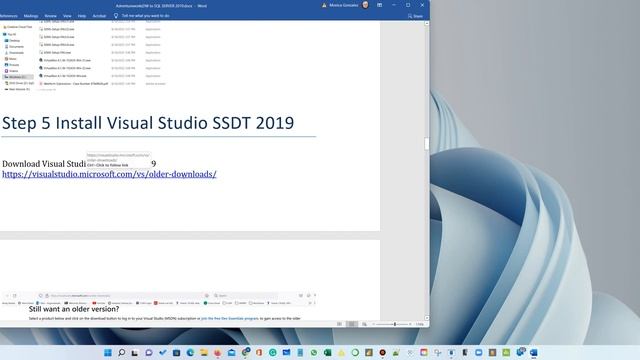Click the Tell me lightbulb icon
This screenshot has height=360, width=640.
116,16
